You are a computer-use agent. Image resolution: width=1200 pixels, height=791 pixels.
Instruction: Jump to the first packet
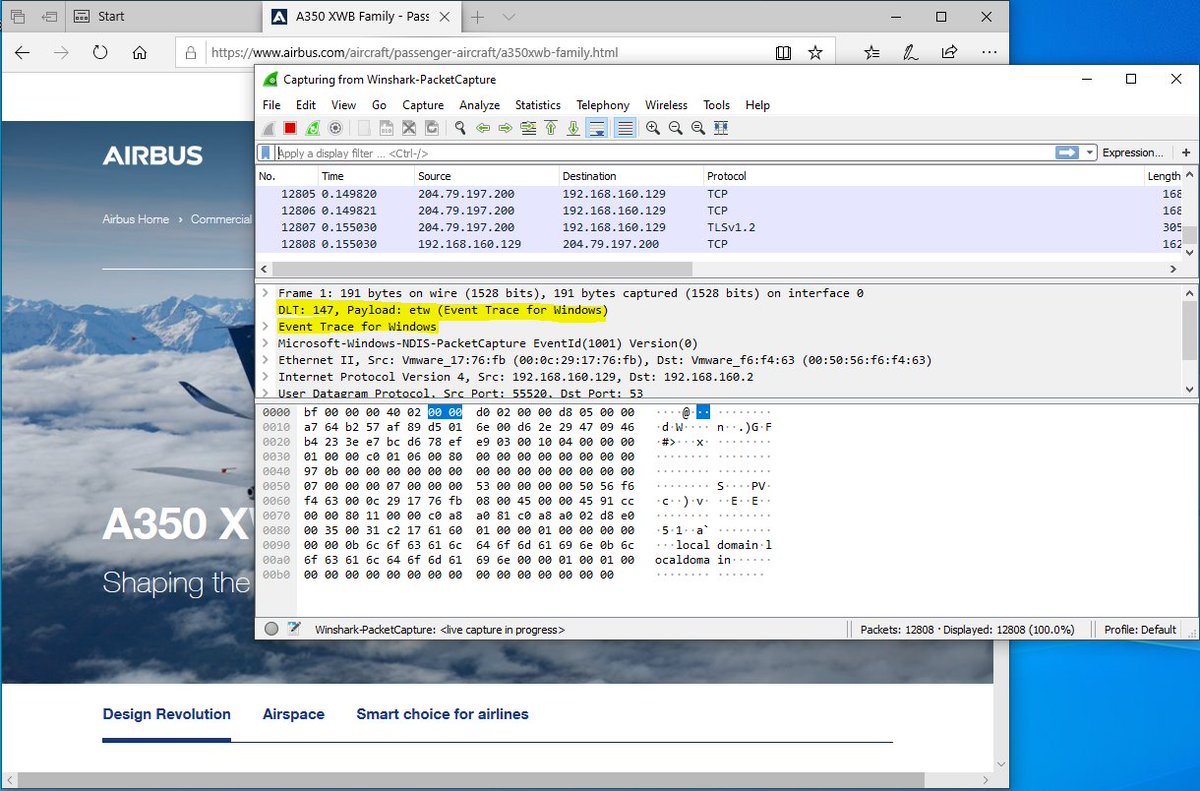(x=551, y=128)
